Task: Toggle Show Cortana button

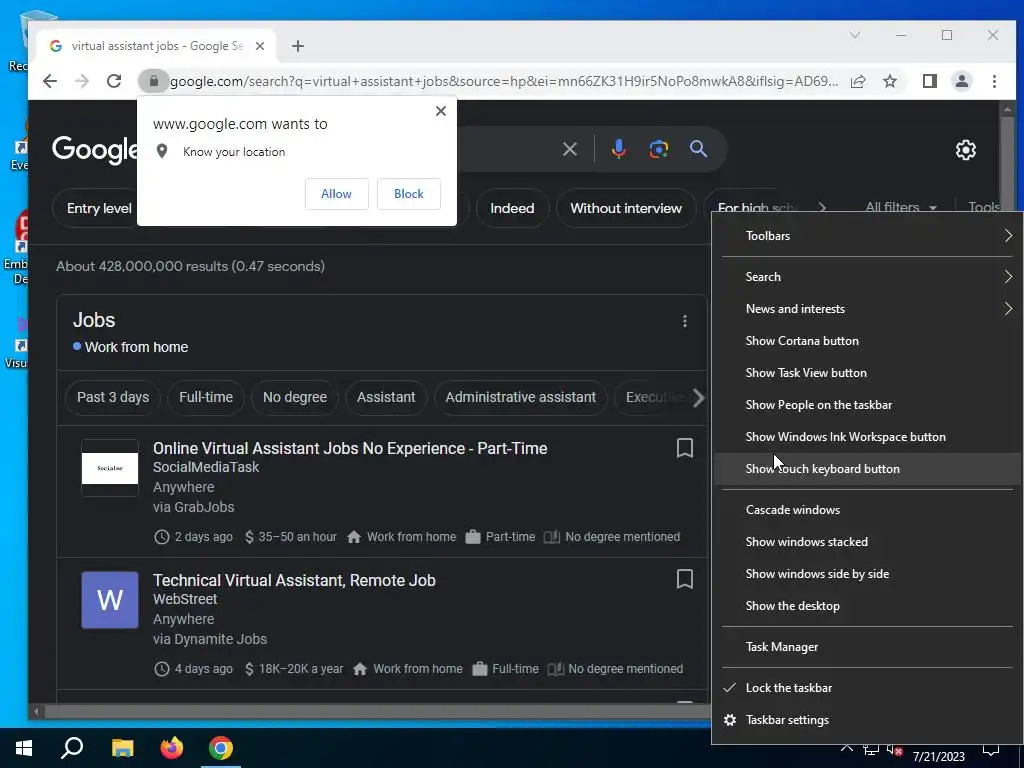Action: 867,341
